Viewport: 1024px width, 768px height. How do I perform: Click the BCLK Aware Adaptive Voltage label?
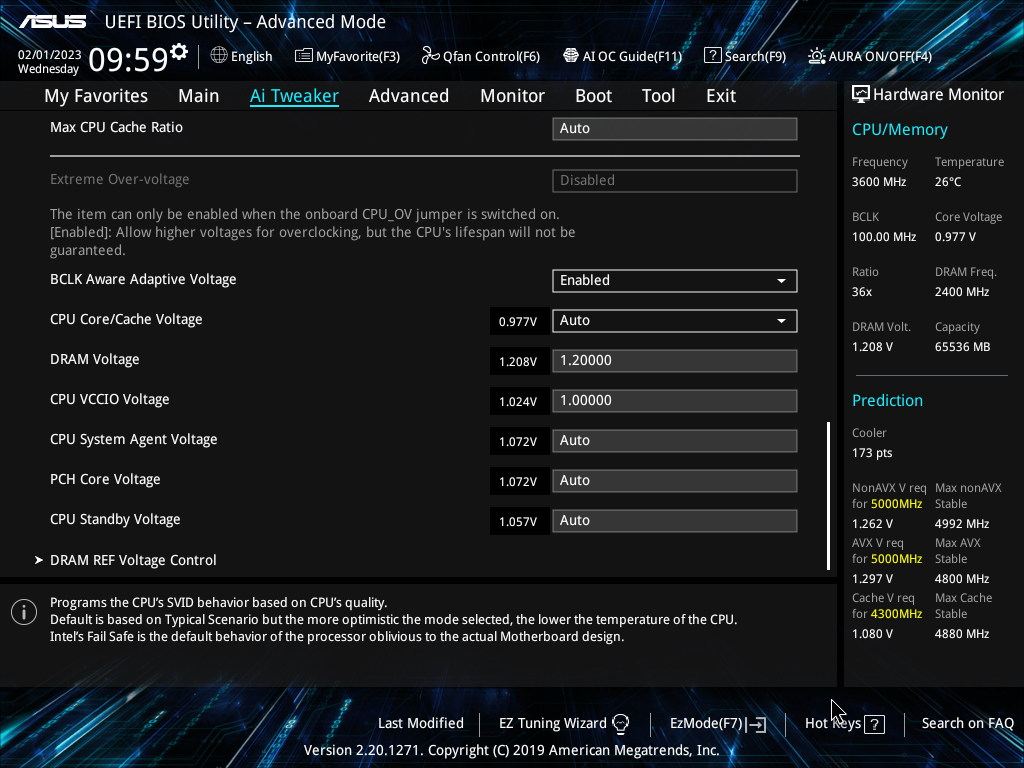pos(143,280)
